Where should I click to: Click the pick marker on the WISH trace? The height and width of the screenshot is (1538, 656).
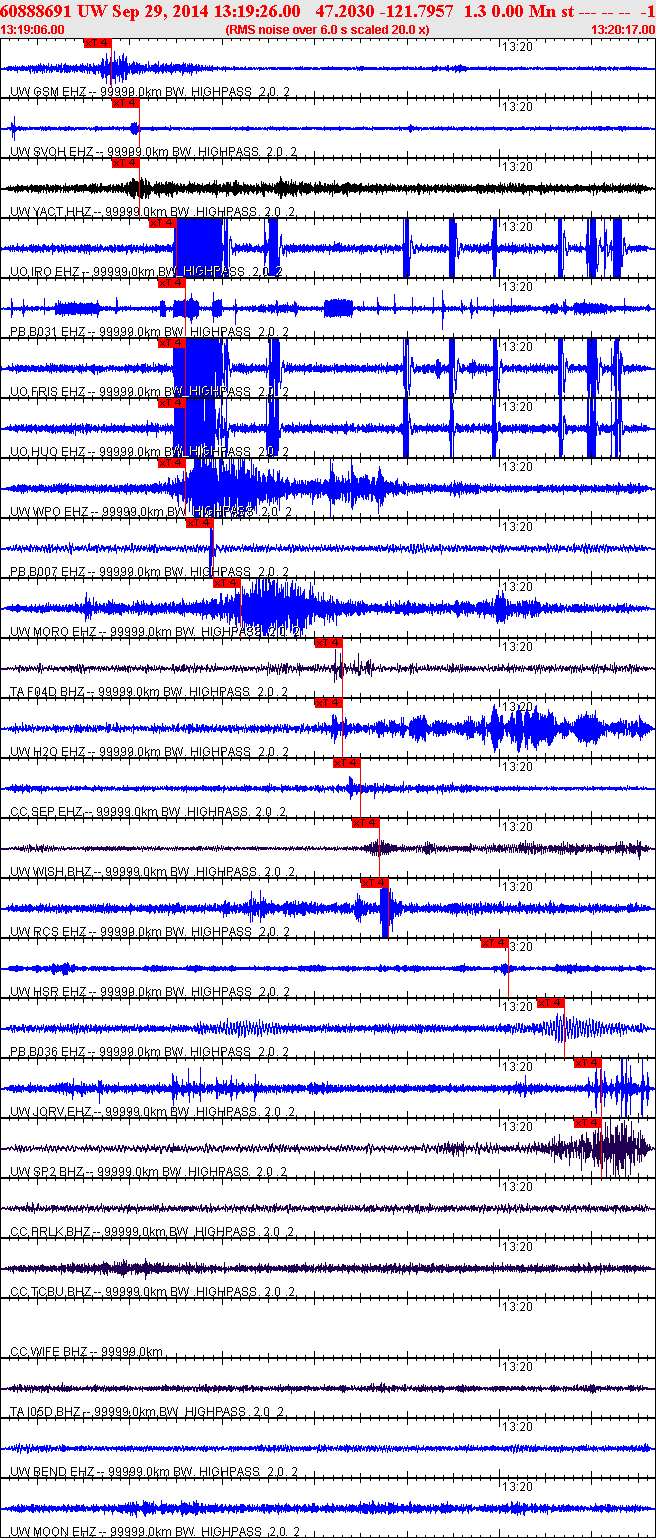pos(365,823)
